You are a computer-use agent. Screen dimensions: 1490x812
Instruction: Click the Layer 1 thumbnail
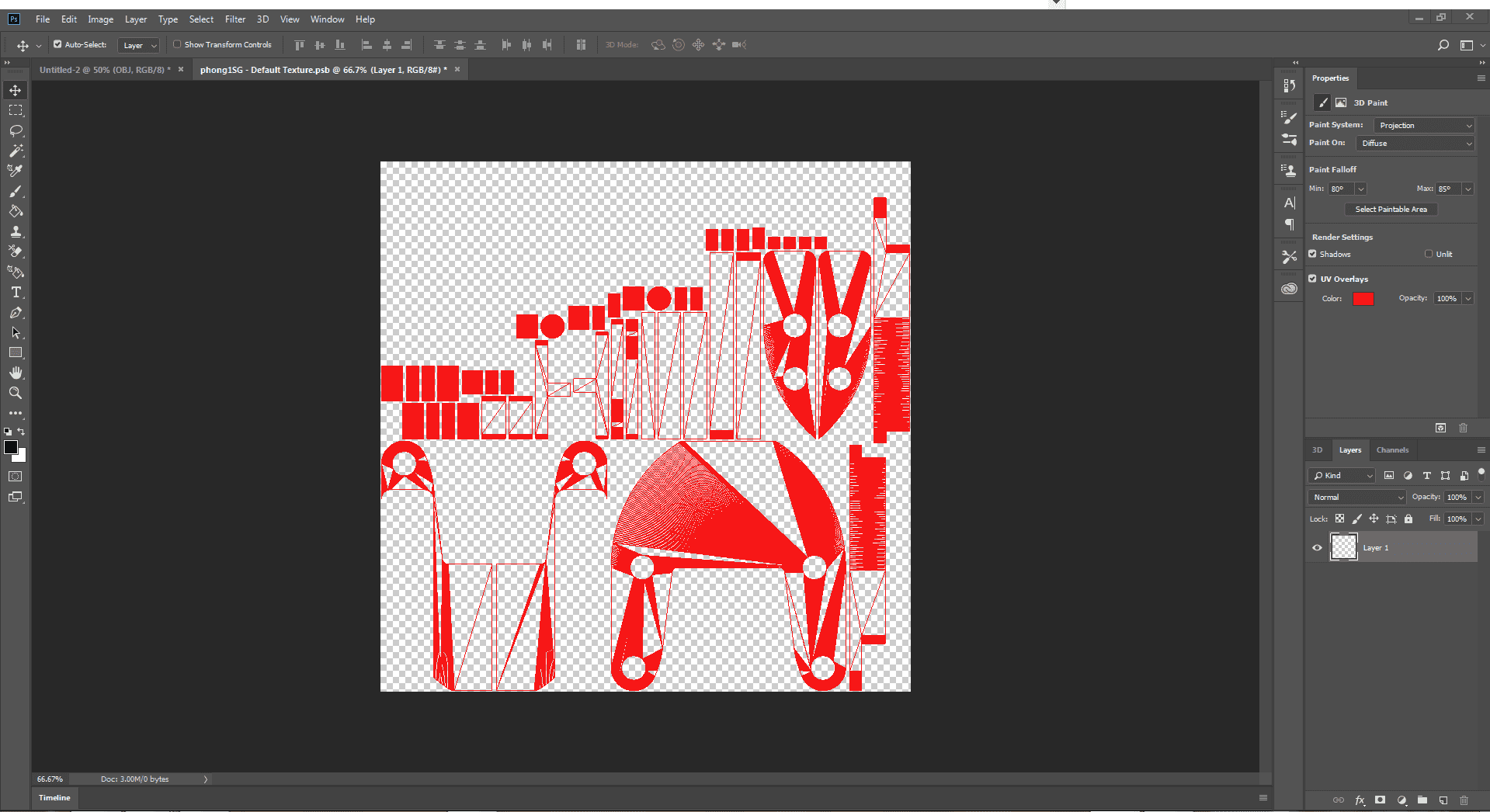pyautogui.click(x=1344, y=547)
